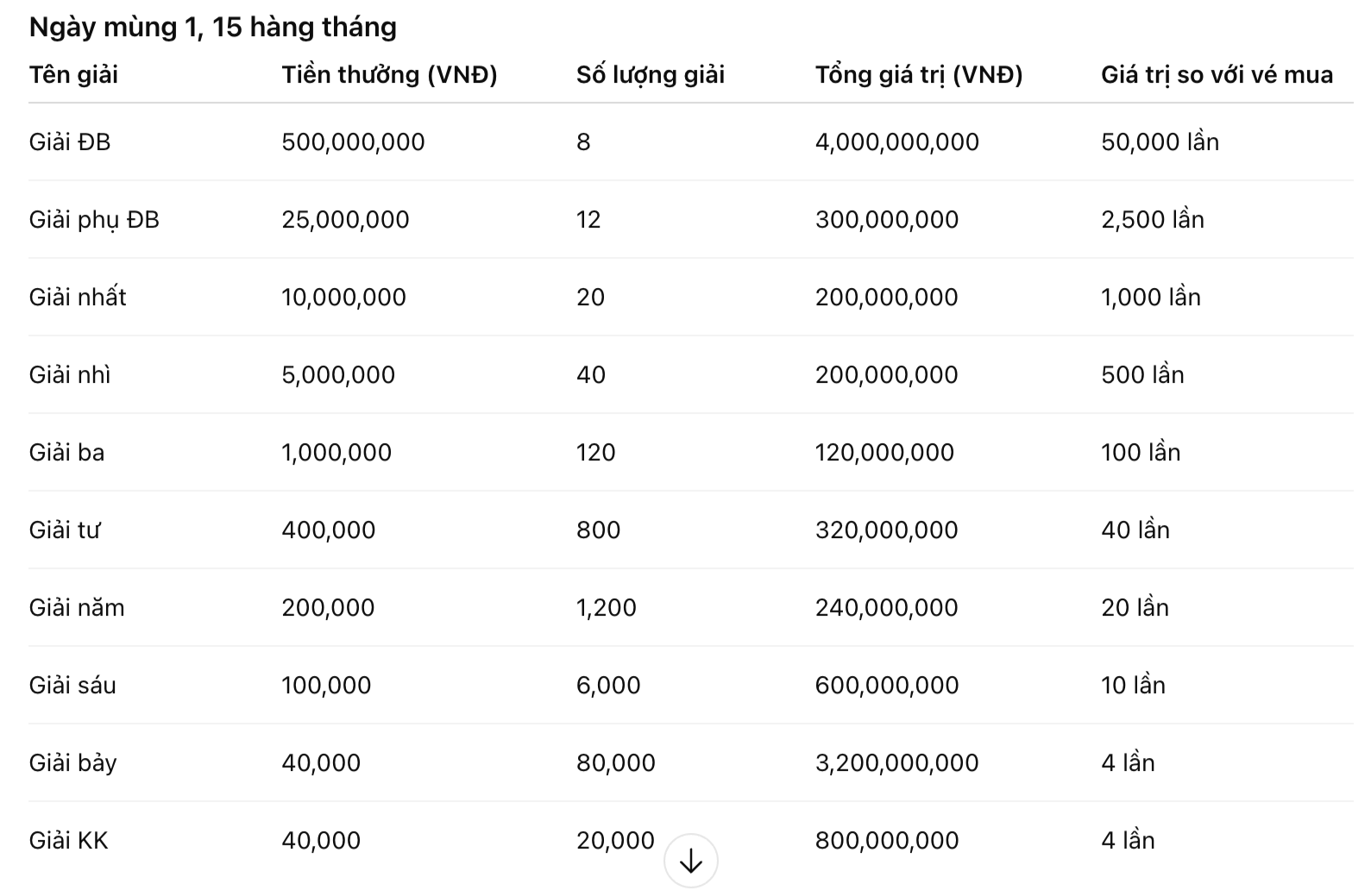Click the 3,200,000,000 total value cell
1371x896 pixels.
[x=896, y=763]
